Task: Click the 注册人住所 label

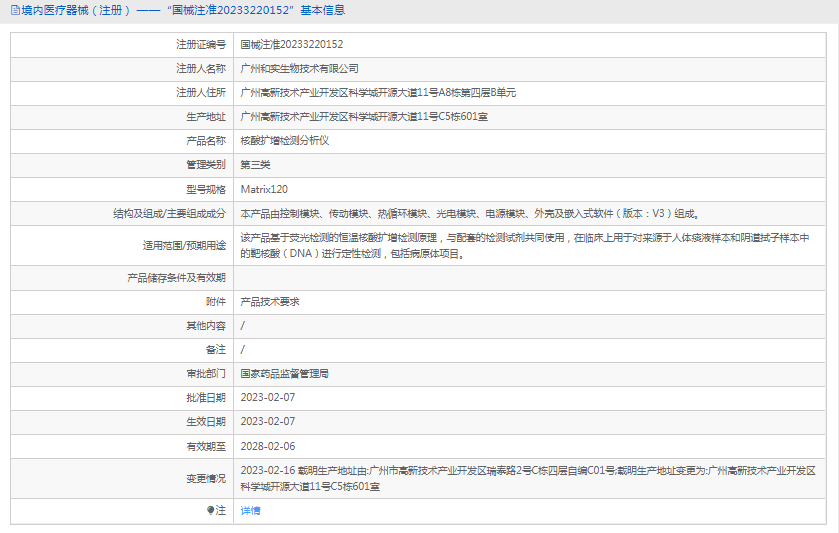Action: click(201, 93)
